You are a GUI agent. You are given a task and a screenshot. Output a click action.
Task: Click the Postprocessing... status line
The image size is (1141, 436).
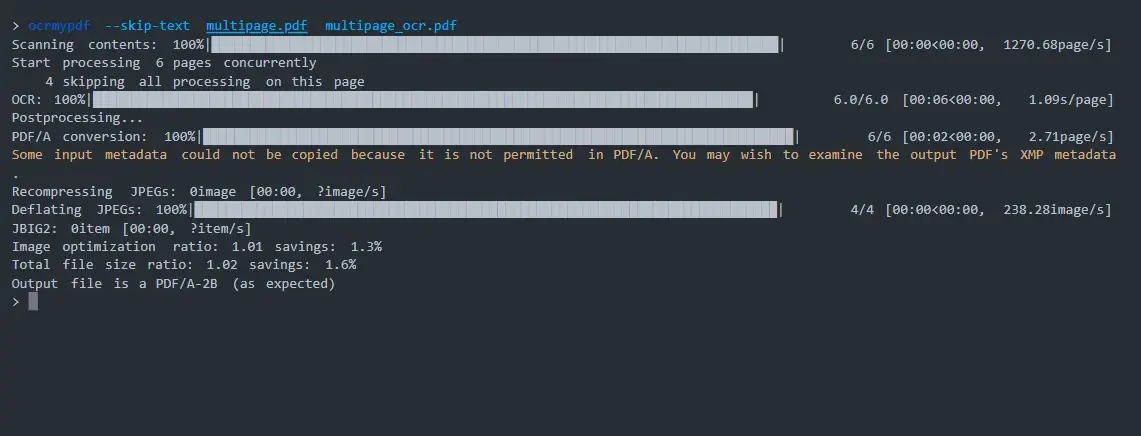click(70, 118)
